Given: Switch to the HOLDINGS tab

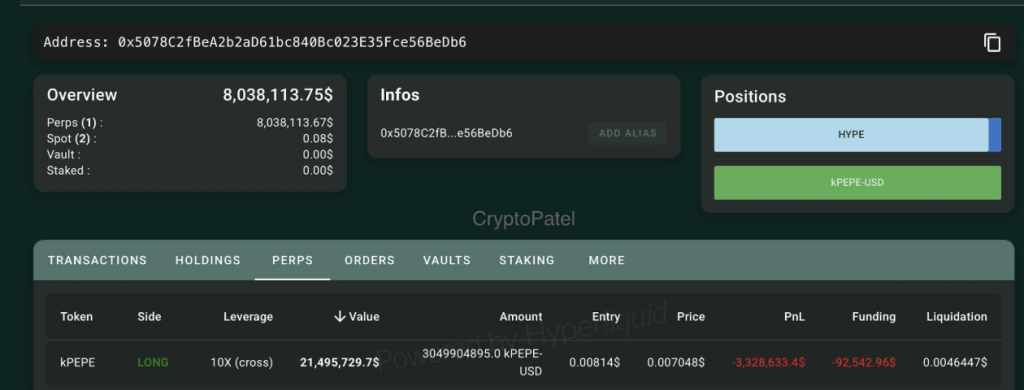Looking at the screenshot, I should [208, 260].
